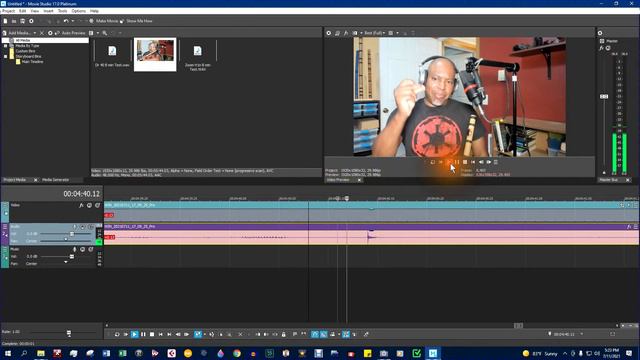Click the new project icon

coord(5,21)
